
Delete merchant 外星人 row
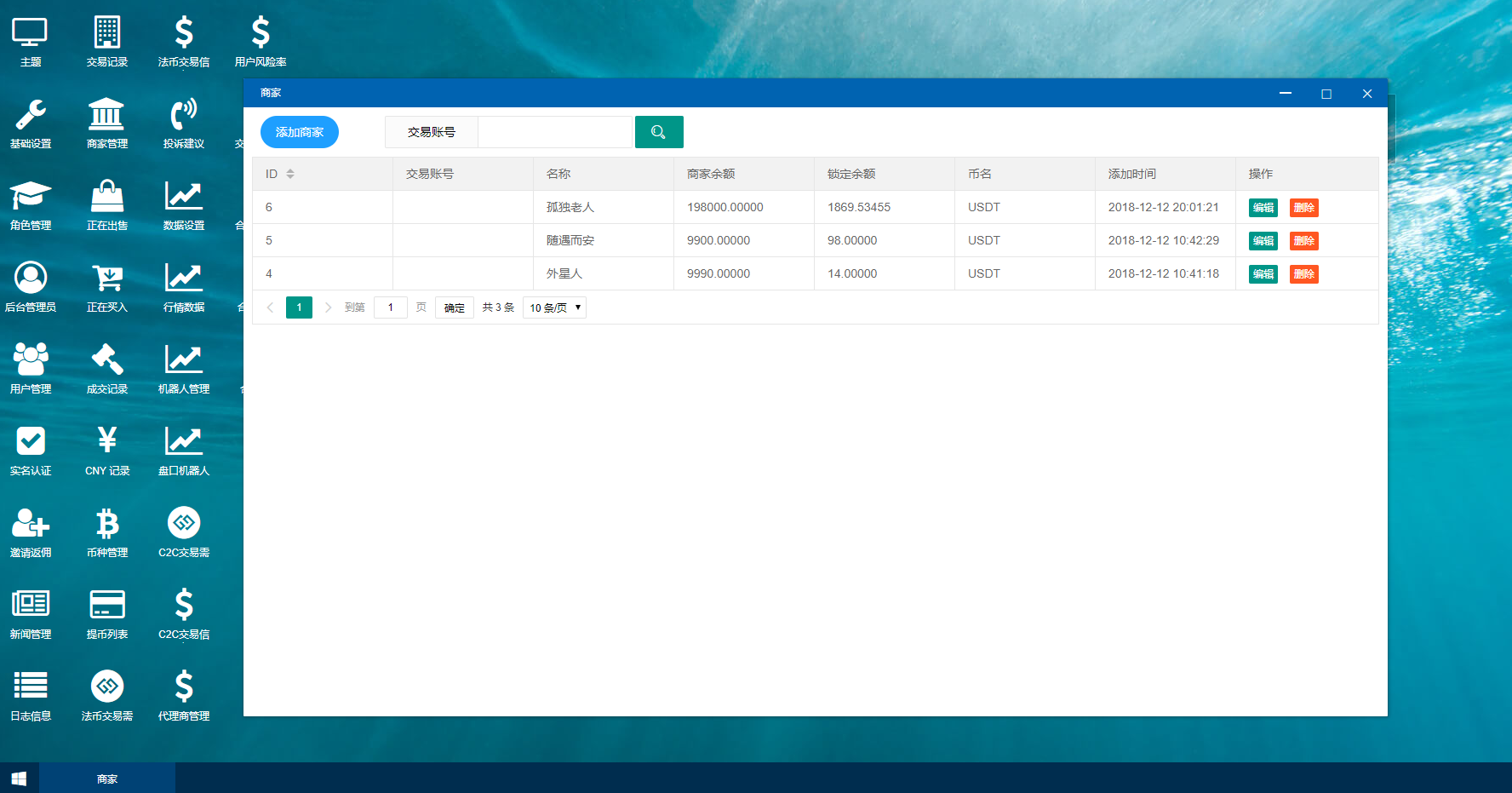pyautogui.click(x=1304, y=274)
